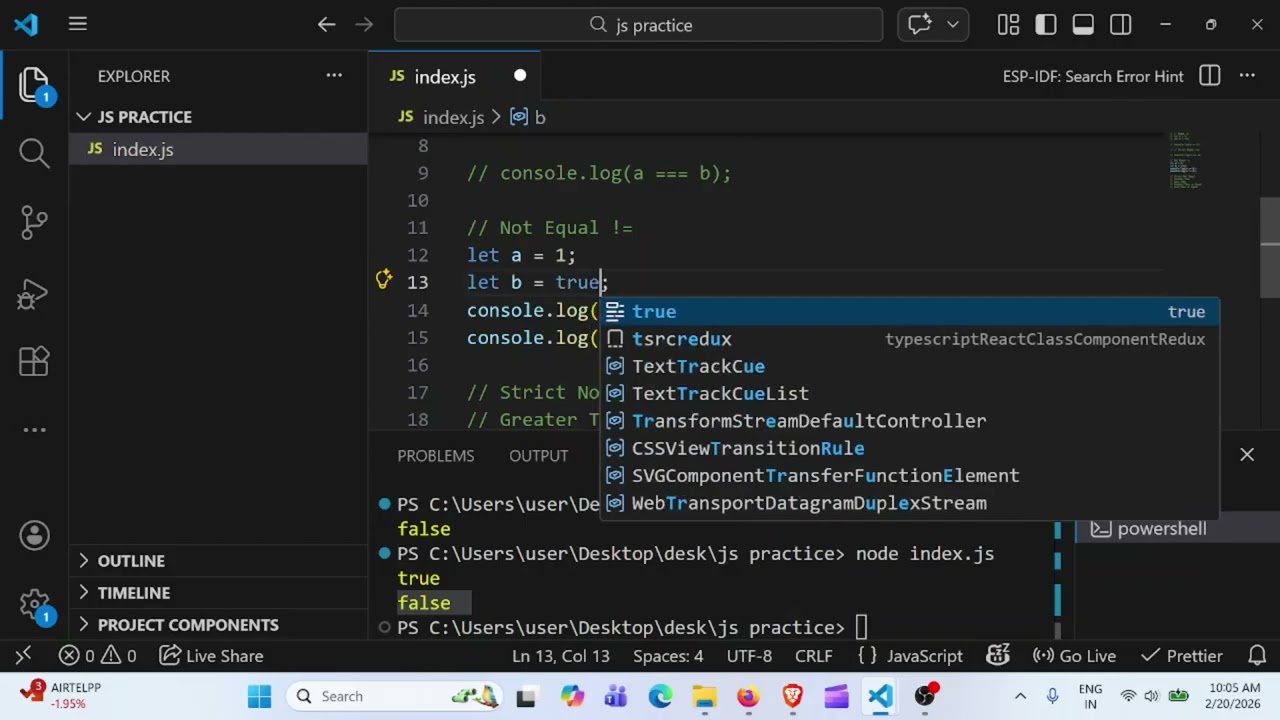Show errors and warnings count in the status bar
The width and height of the screenshot is (1280, 720).
[x=97, y=656]
